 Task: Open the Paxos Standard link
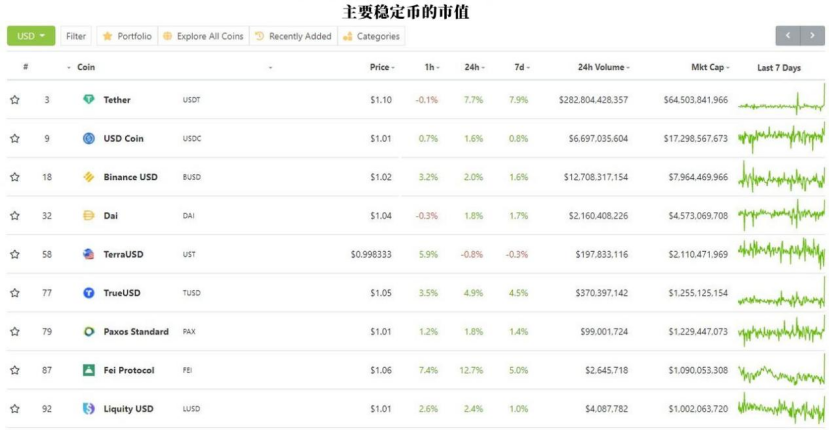(136, 331)
